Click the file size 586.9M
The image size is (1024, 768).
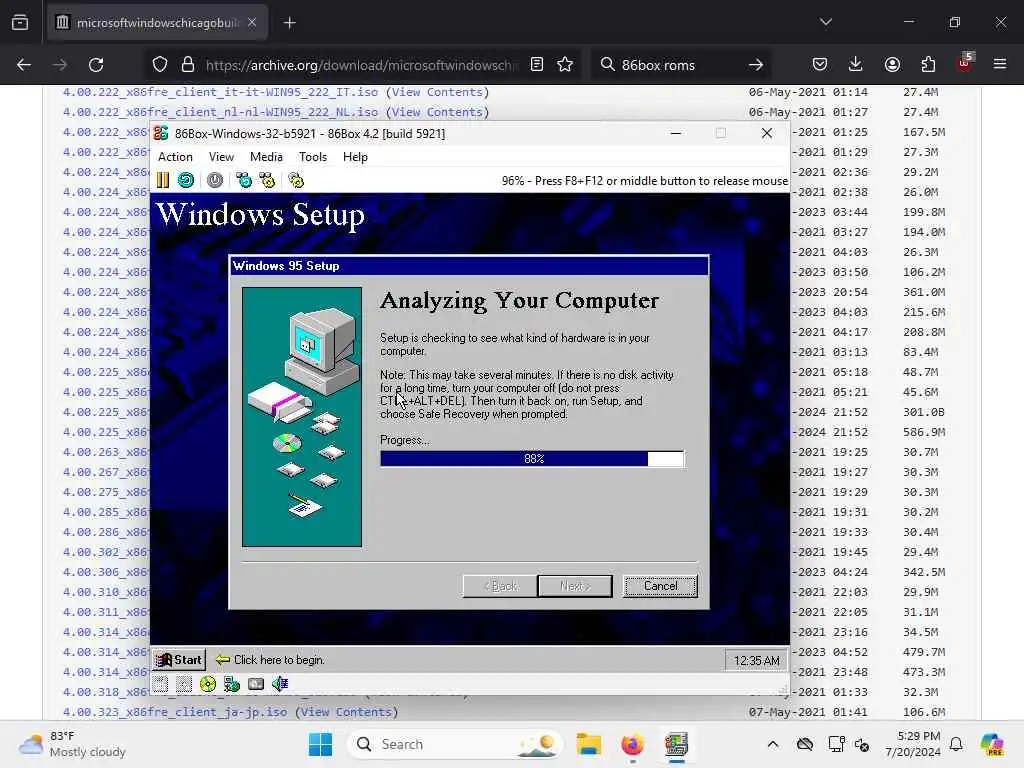tap(923, 432)
